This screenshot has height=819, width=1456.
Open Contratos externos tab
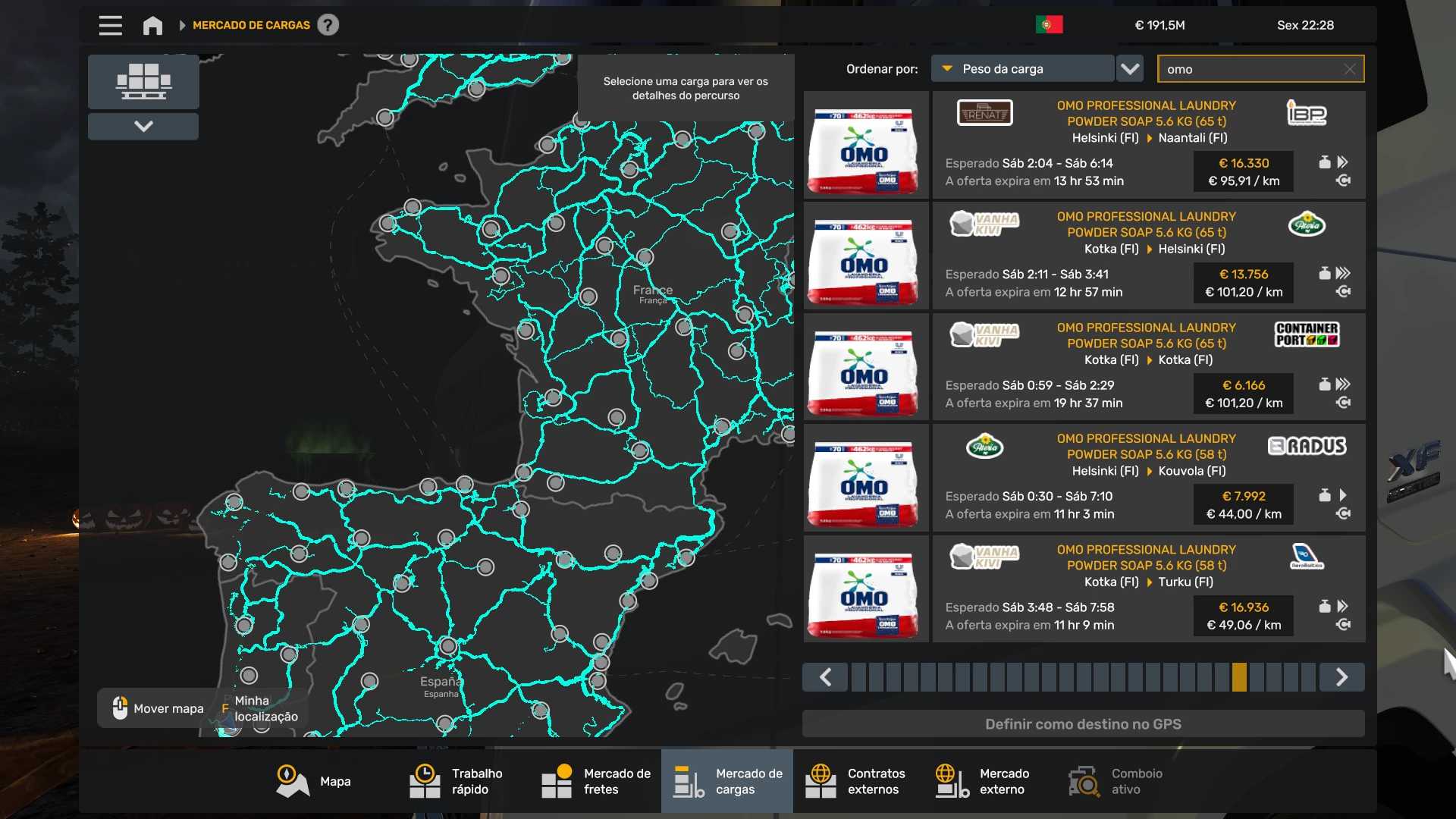click(855, 781)
